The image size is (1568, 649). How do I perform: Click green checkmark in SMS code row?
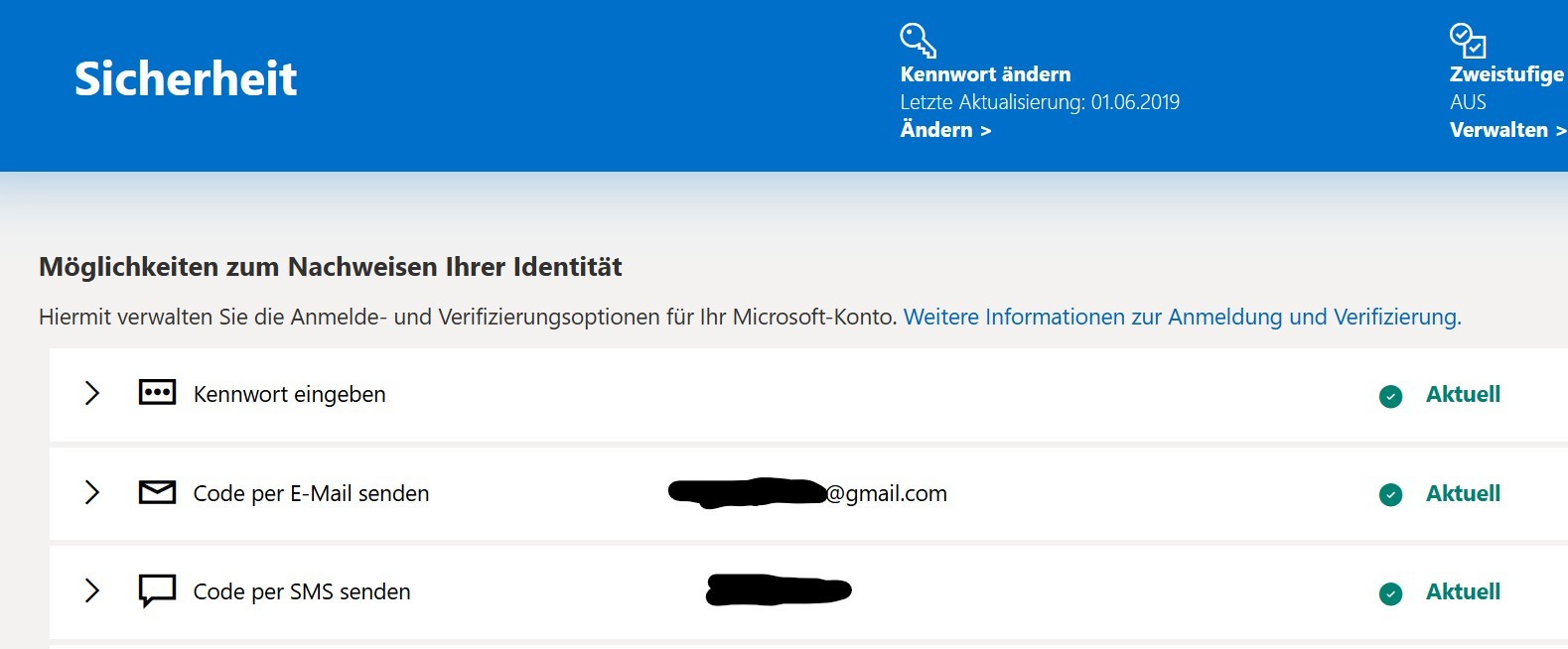pos(1390,593)
